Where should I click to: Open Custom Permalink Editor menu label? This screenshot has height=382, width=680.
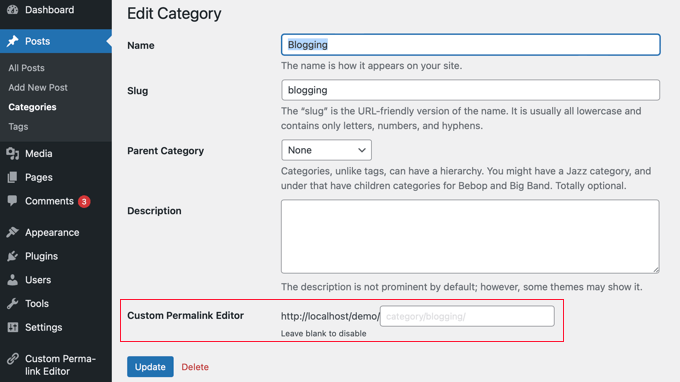[60, 365]
